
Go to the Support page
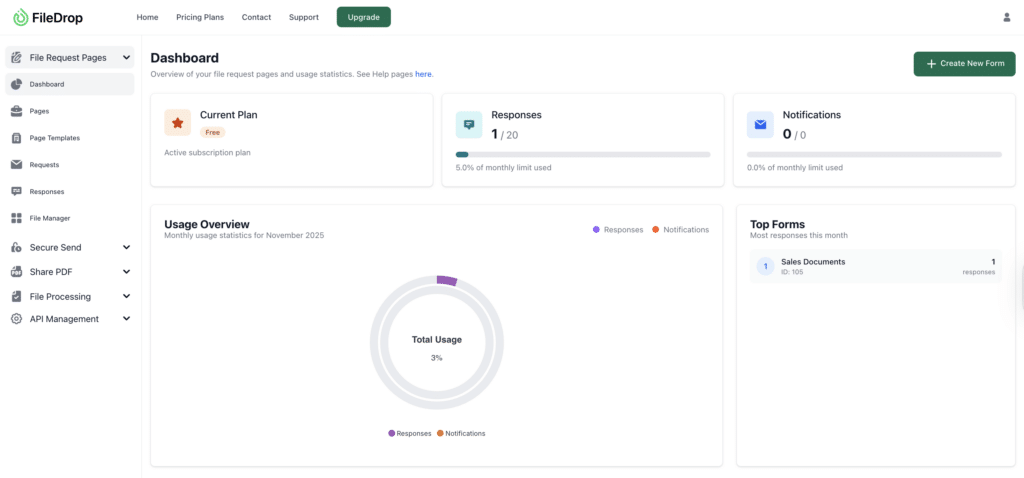pyautogui.click(x=304, y=17)
